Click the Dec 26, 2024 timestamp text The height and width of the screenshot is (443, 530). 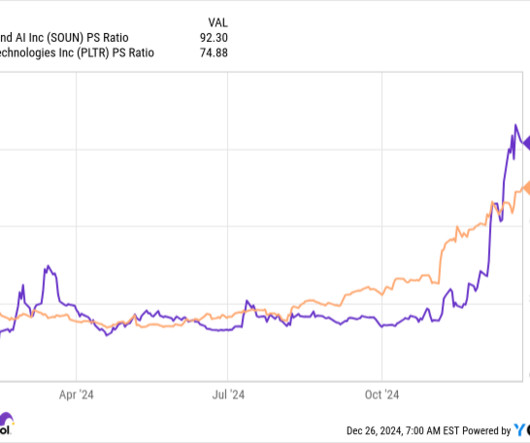pos(403,431)
